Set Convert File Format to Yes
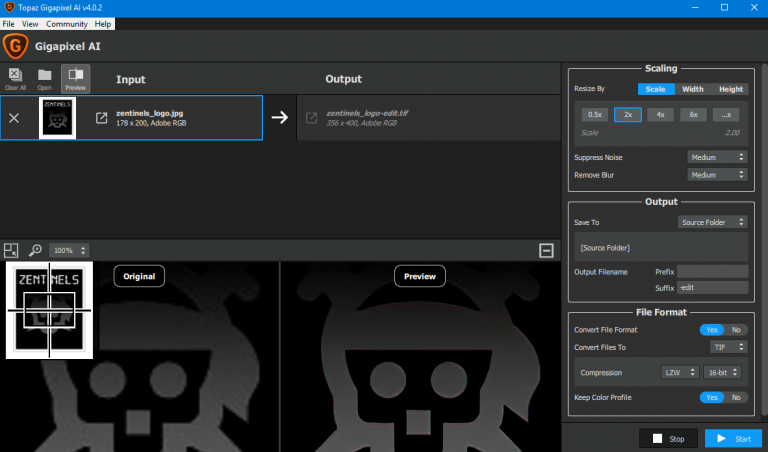The image size is (768, 452). click(712, 330)
